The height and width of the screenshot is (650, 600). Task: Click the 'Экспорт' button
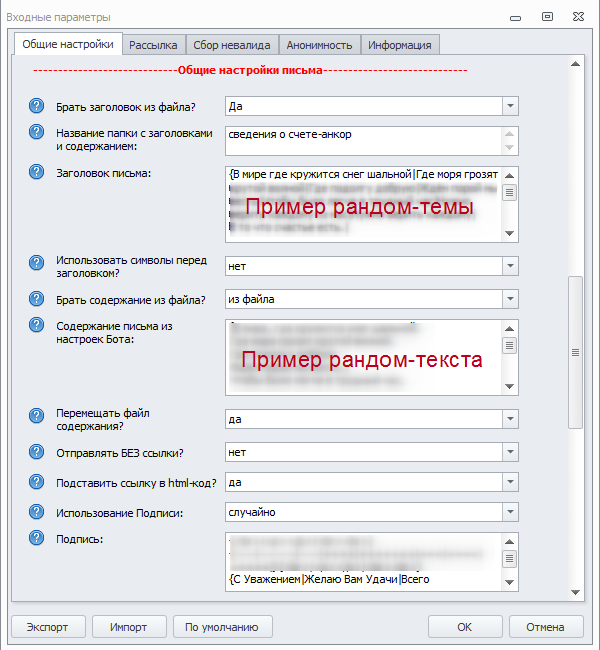[x=48, y=627]
